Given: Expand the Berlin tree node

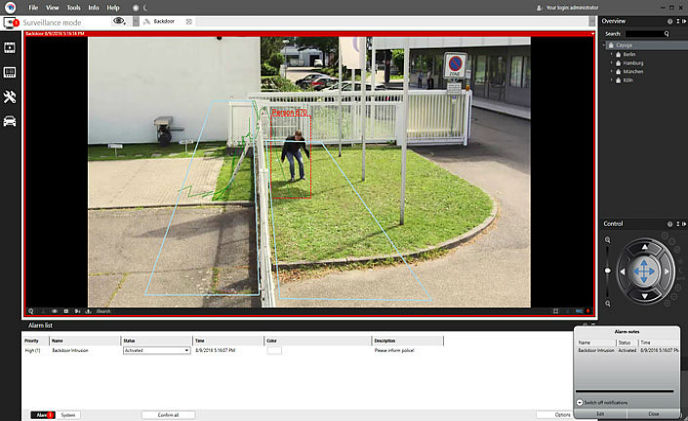Looking at the screenshot, I should click(611, 54).
